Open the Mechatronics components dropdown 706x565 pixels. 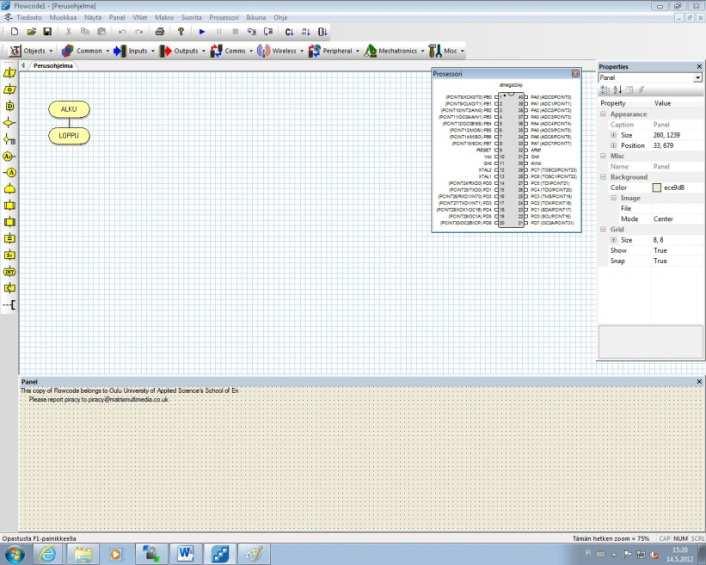point(395,51)
